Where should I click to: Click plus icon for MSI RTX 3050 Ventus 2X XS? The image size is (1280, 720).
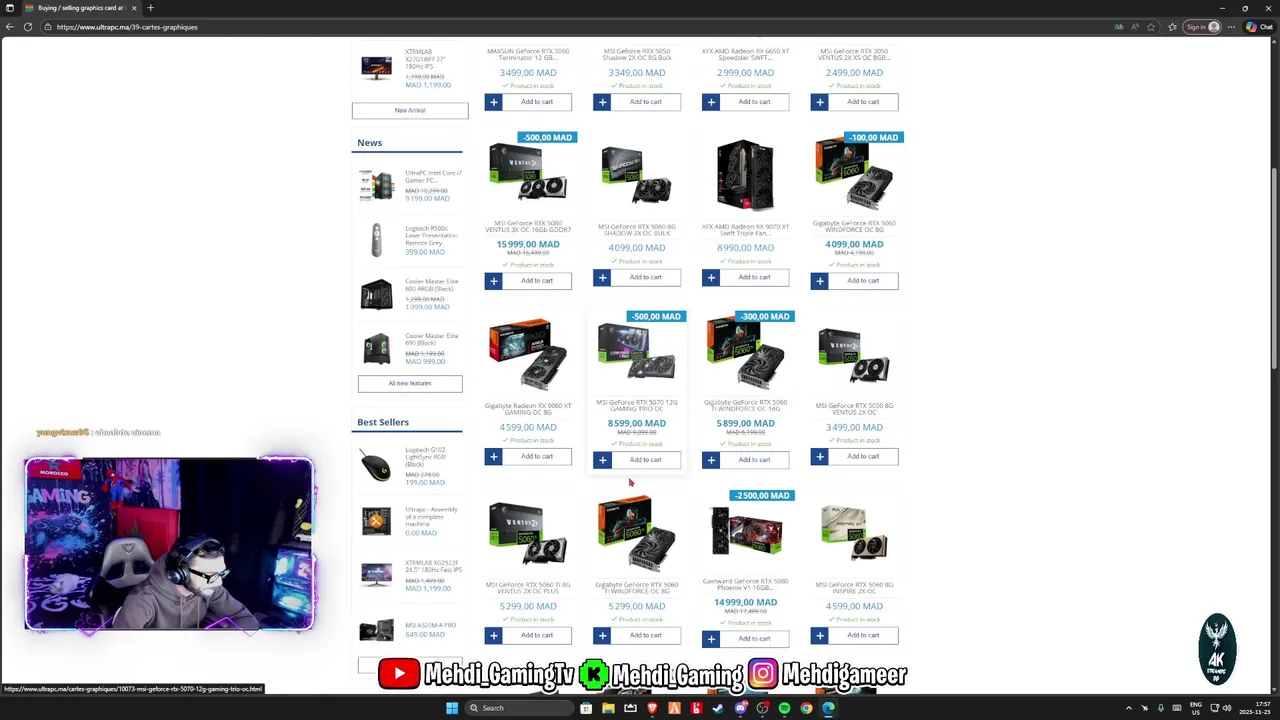[820, 102]
